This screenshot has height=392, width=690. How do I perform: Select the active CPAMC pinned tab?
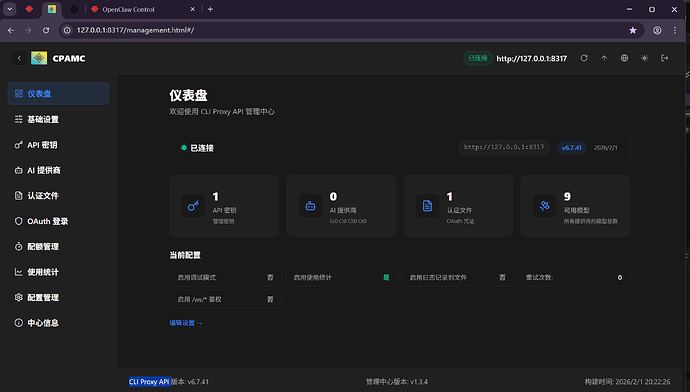pyautogui.click(x=52, y=9)
